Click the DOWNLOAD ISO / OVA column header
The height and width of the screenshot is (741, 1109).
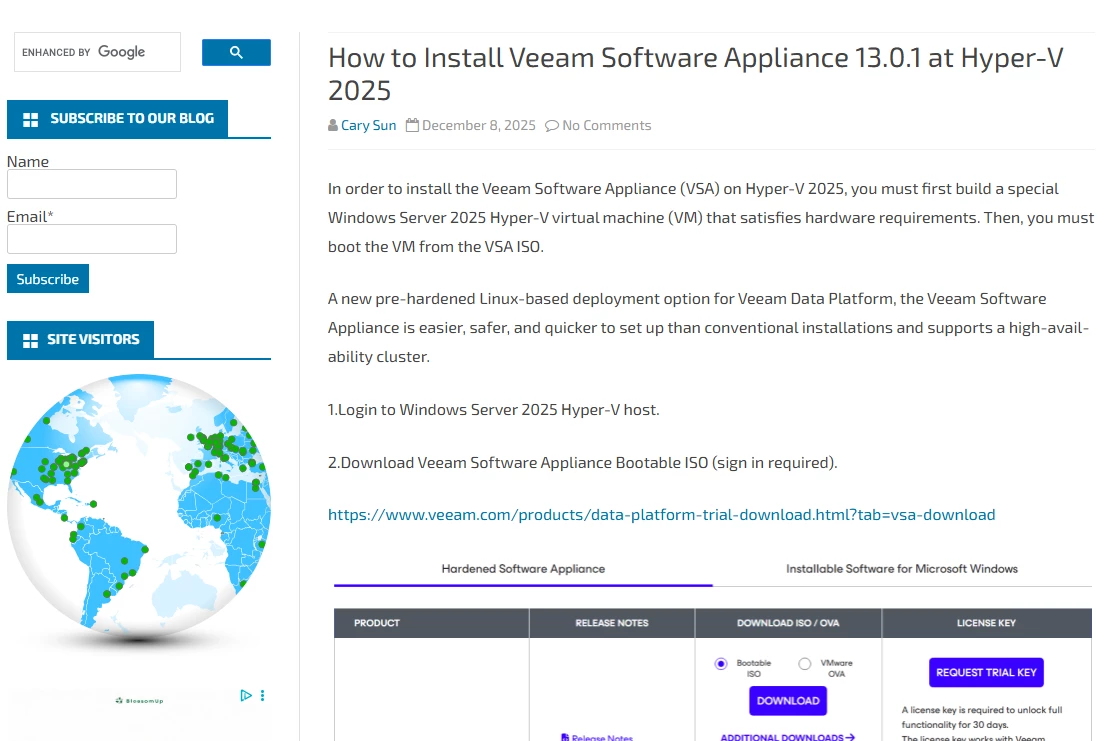(788, 623)
